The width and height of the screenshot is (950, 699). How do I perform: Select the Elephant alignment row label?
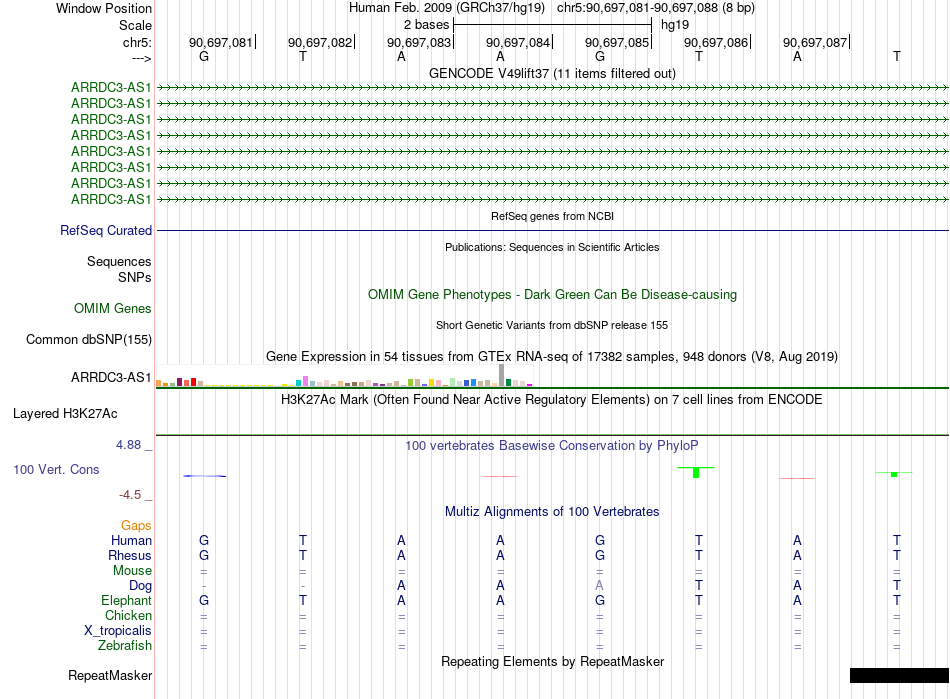127,600
